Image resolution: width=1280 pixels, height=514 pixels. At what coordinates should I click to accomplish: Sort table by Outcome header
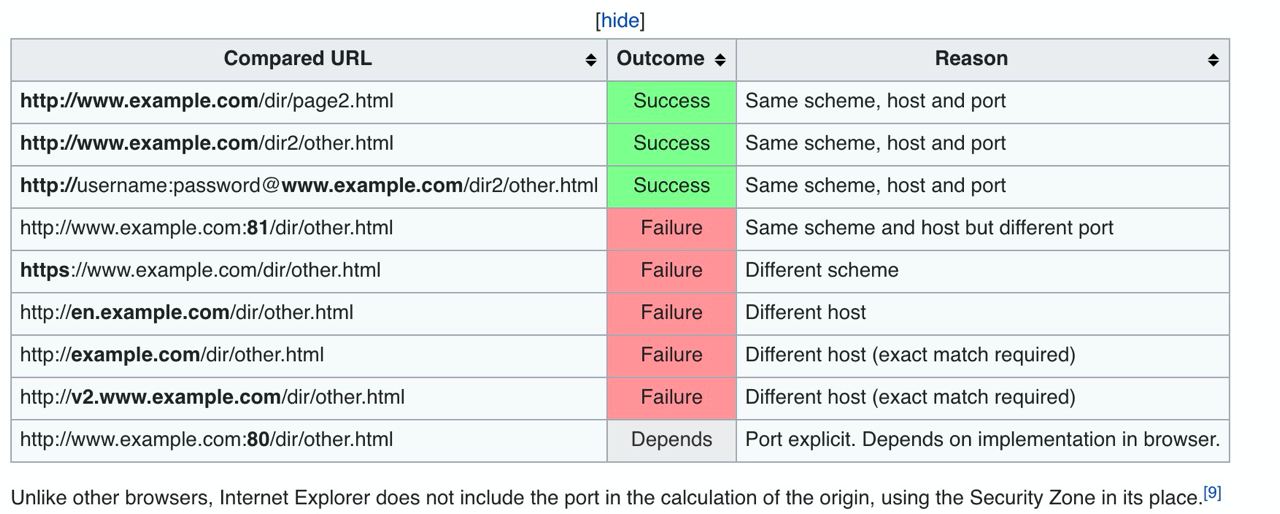(x=660, y=59)
